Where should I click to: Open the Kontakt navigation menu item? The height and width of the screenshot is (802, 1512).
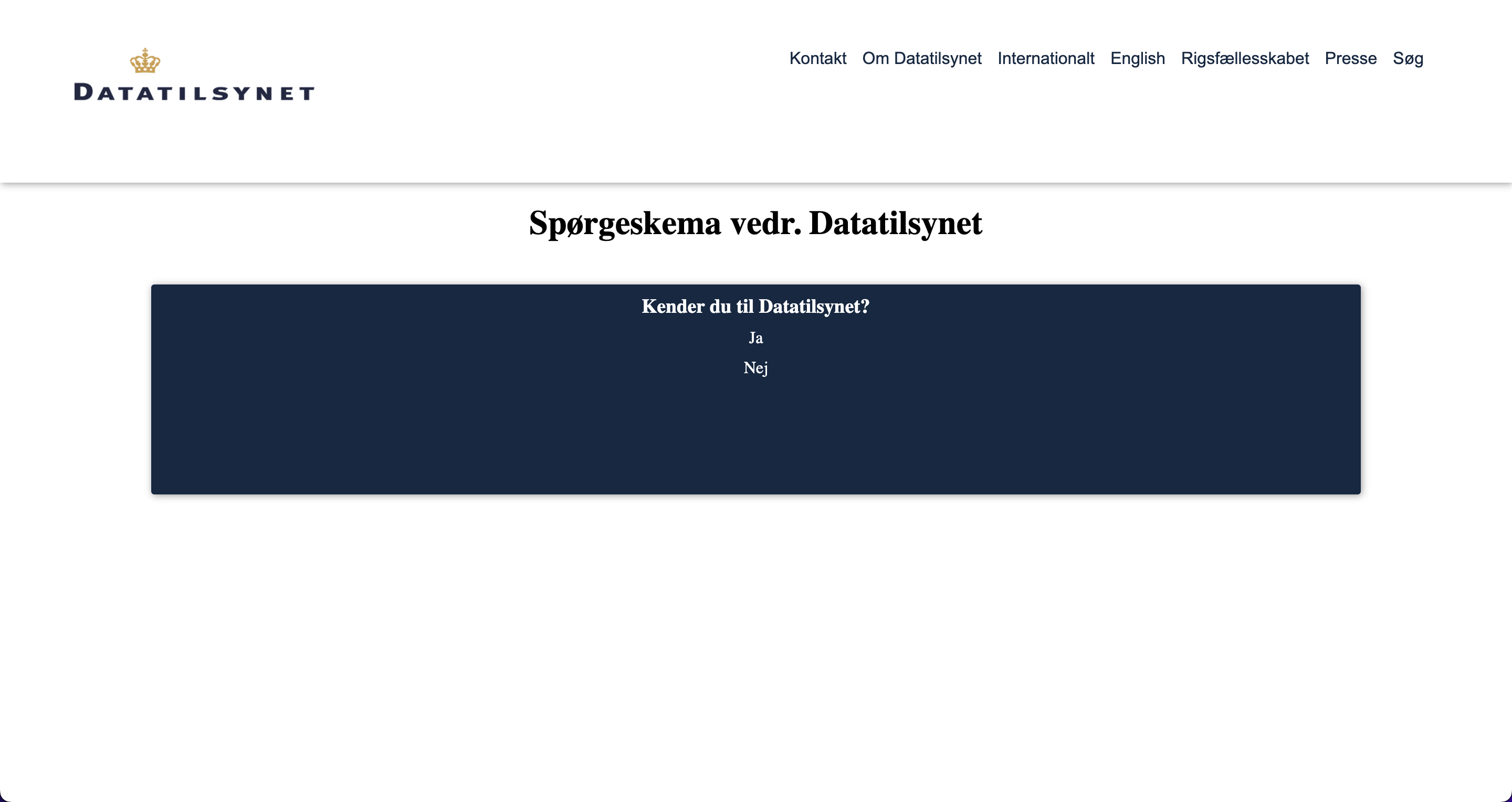pos(817,58)
